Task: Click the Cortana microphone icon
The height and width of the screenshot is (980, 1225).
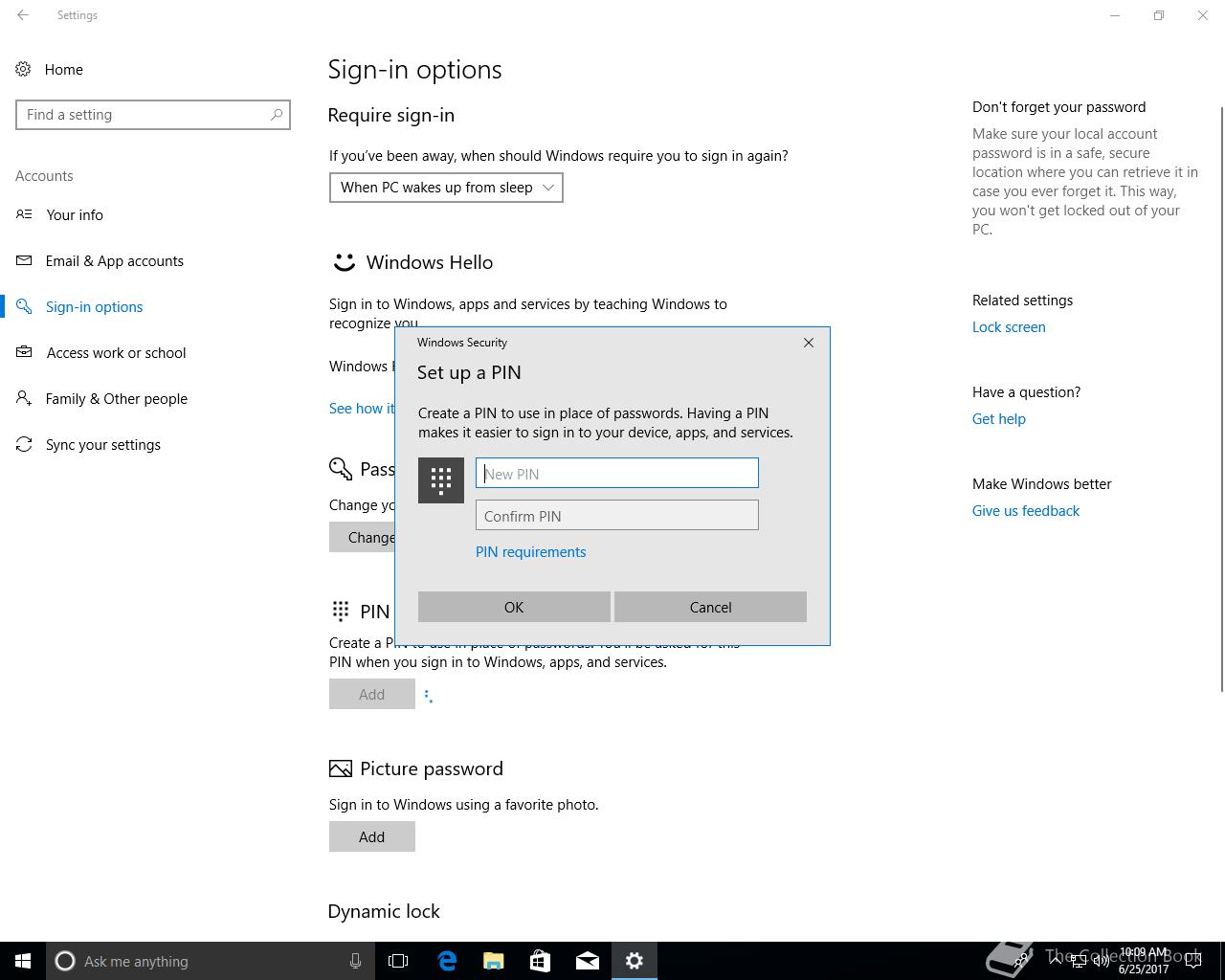Action: [355, 961]
